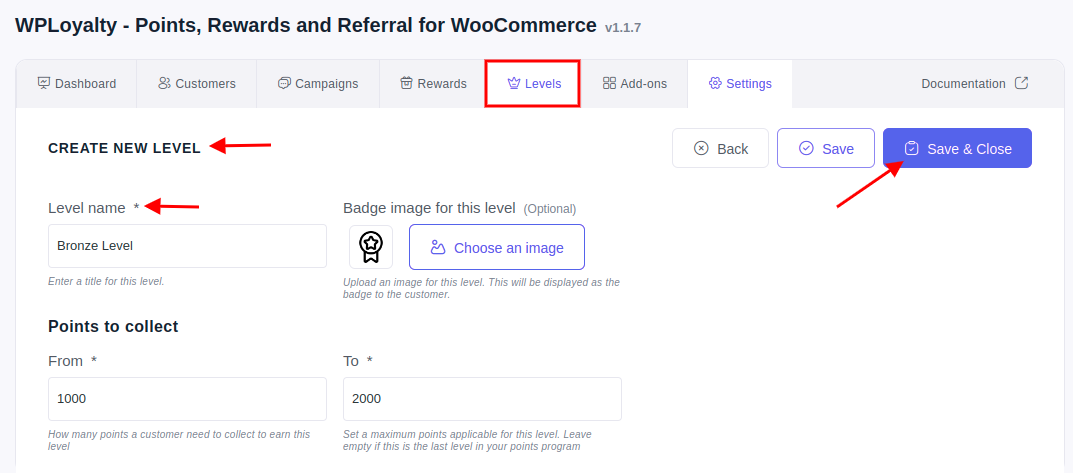The height and width of the screenshot is (473, 1073).
Task: Click the Settings gear icon
Action: (715, 84)
